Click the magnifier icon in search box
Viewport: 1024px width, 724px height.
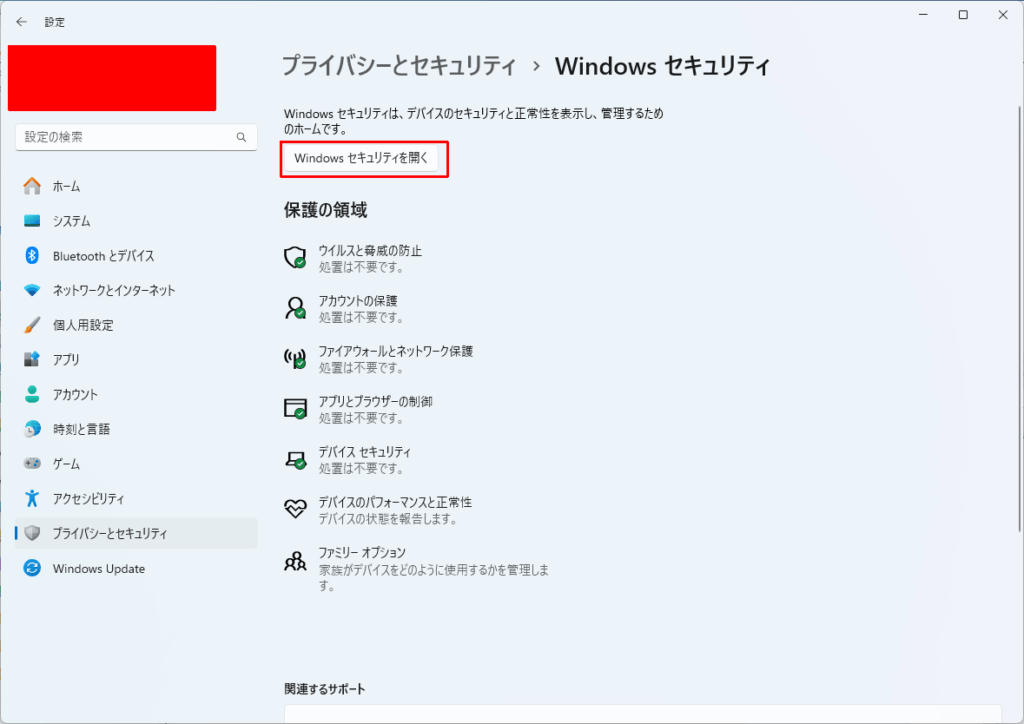[242, 137]
